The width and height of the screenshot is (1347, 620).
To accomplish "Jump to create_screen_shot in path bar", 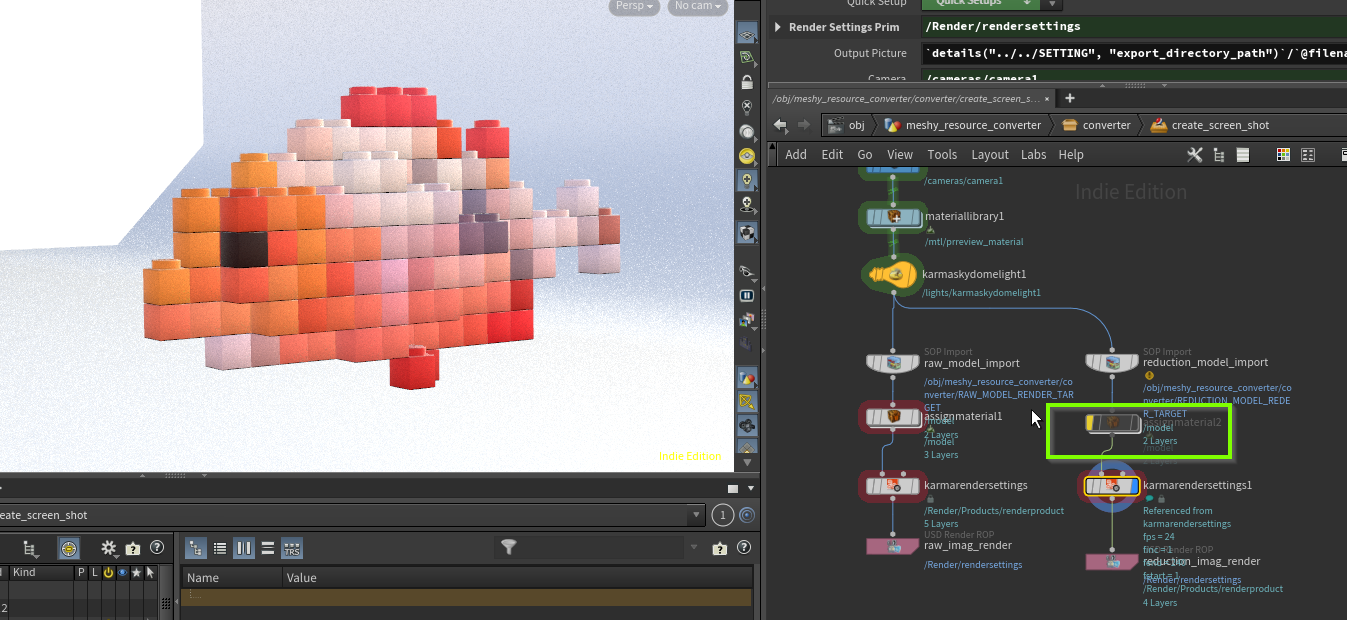I will [1210, 125].
